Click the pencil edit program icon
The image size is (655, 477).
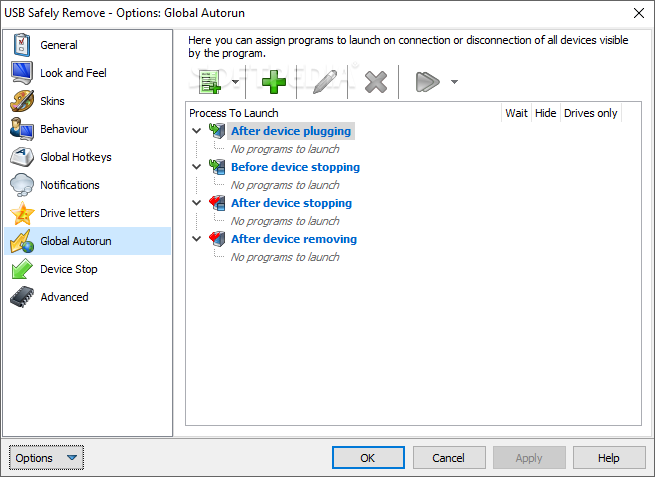(x=325, y=82)
